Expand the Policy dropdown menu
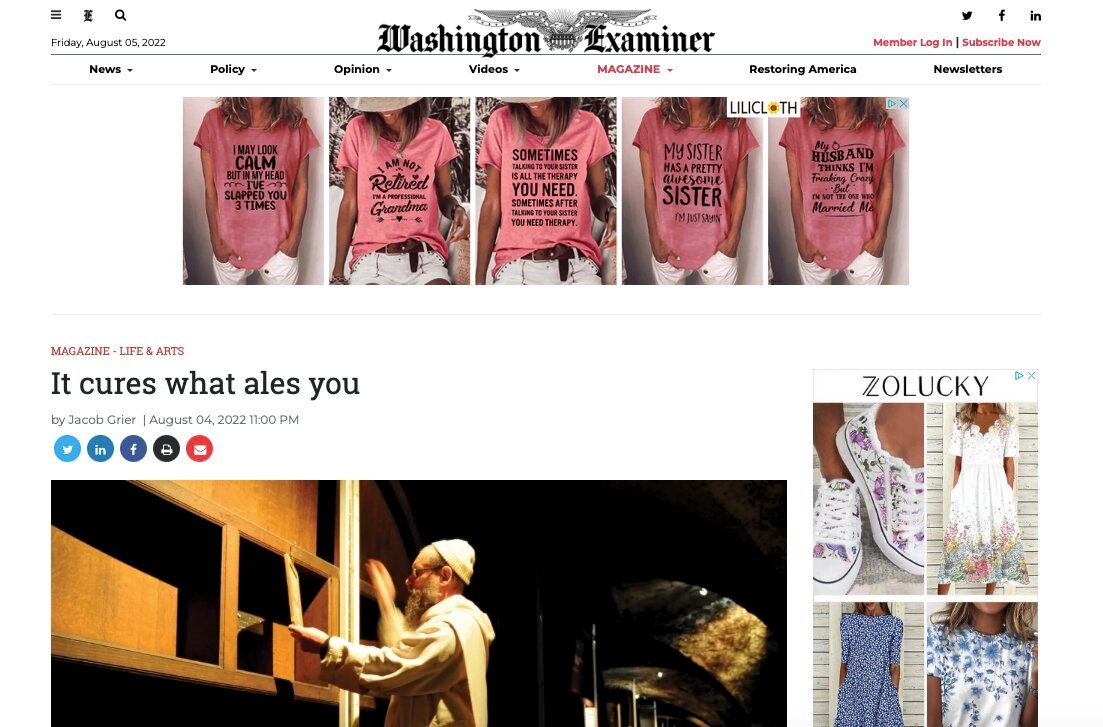The height and width of the screenshot is (727, 1103). pos(234,69)
